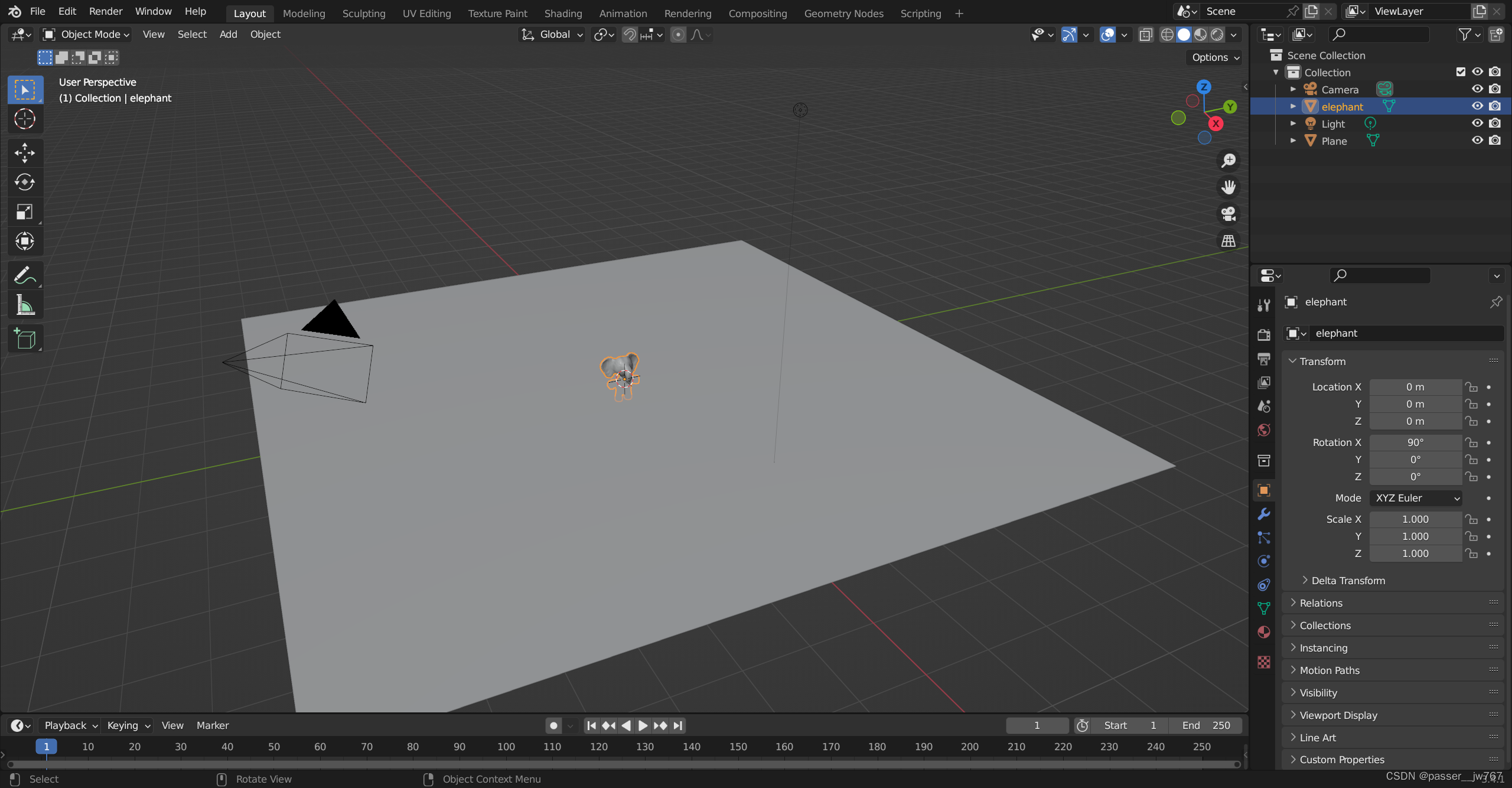Click the Location X value field

[1415, 387]
